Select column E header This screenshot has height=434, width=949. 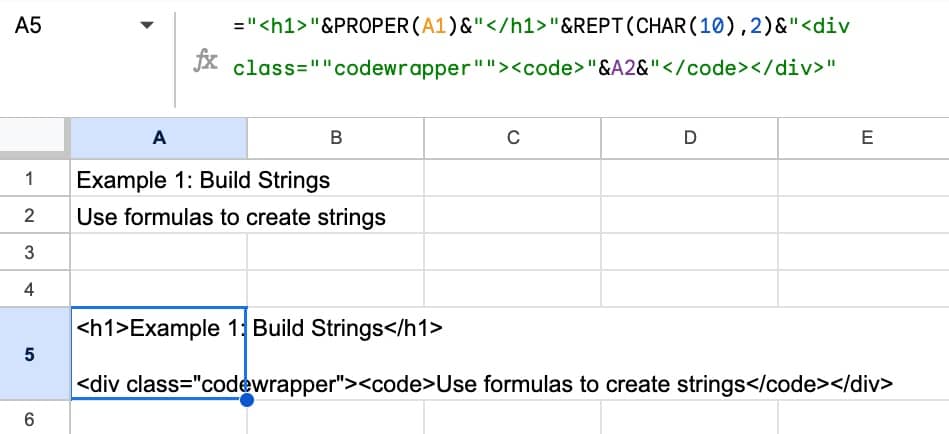(x=866, y=139)
